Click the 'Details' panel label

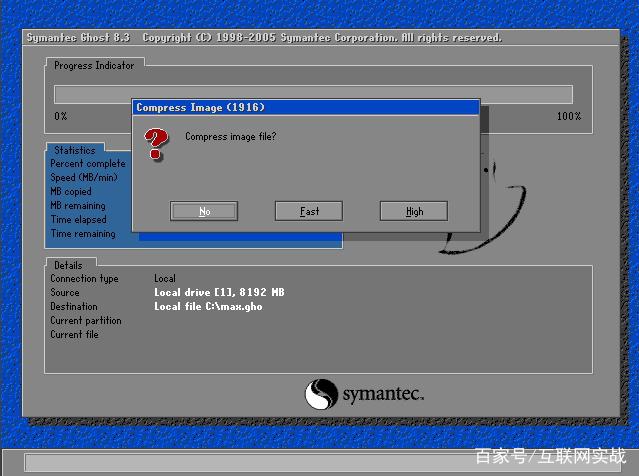click(x=68, y=265)
